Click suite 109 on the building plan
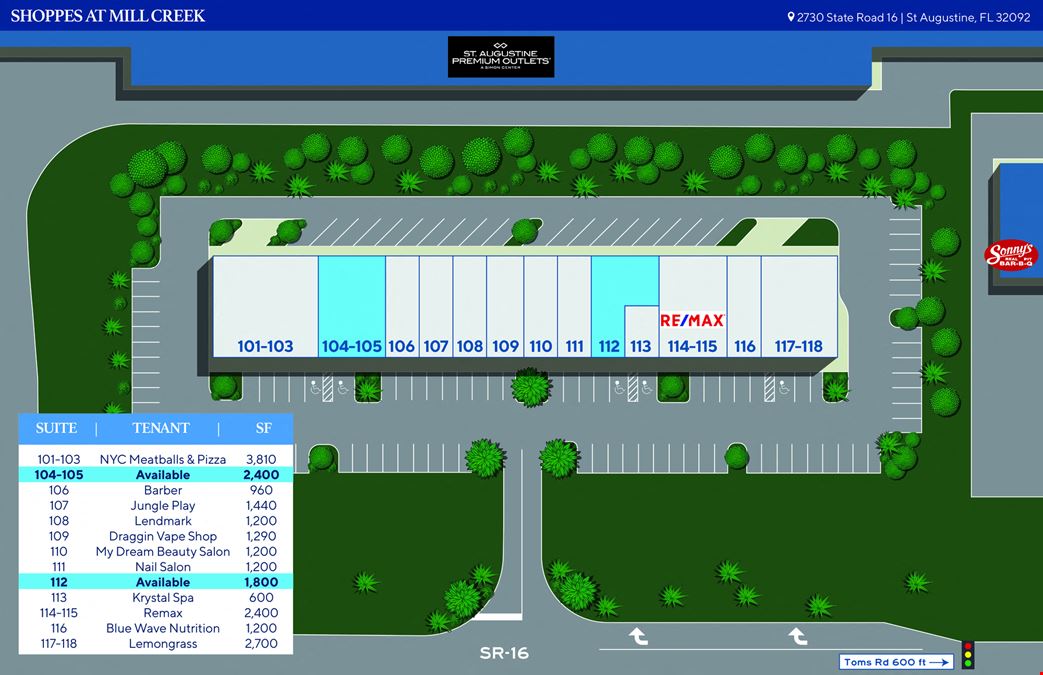The height and width of the screenshot is (675, 1043). [x=506, y=307]
